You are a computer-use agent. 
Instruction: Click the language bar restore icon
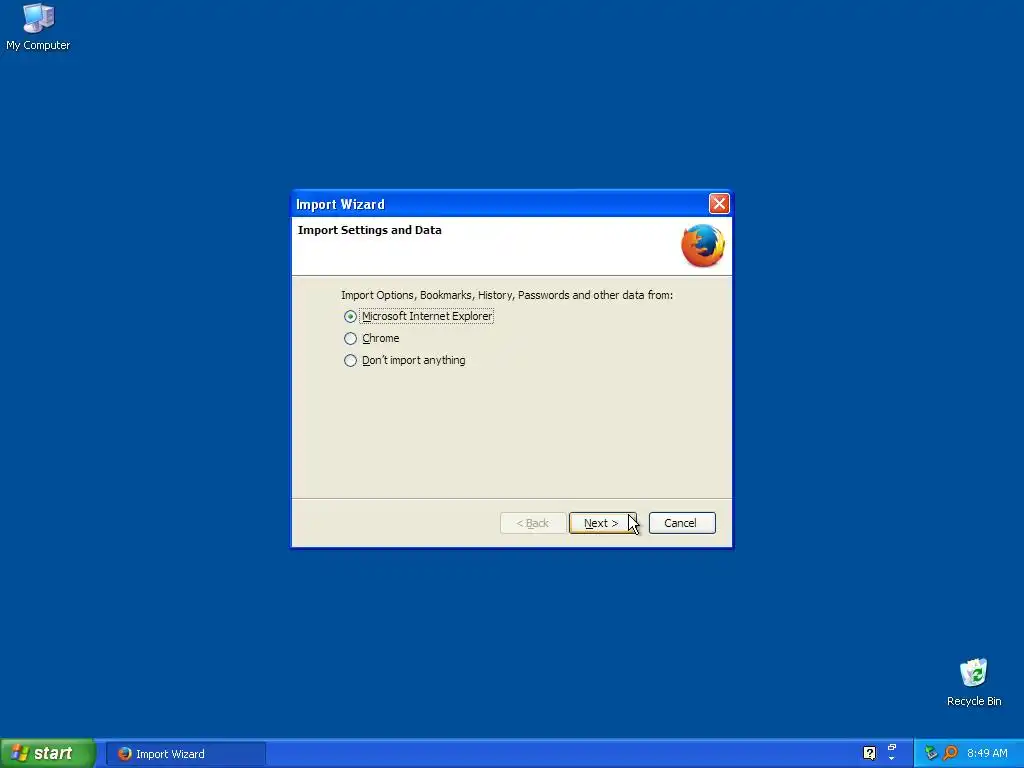892,747
